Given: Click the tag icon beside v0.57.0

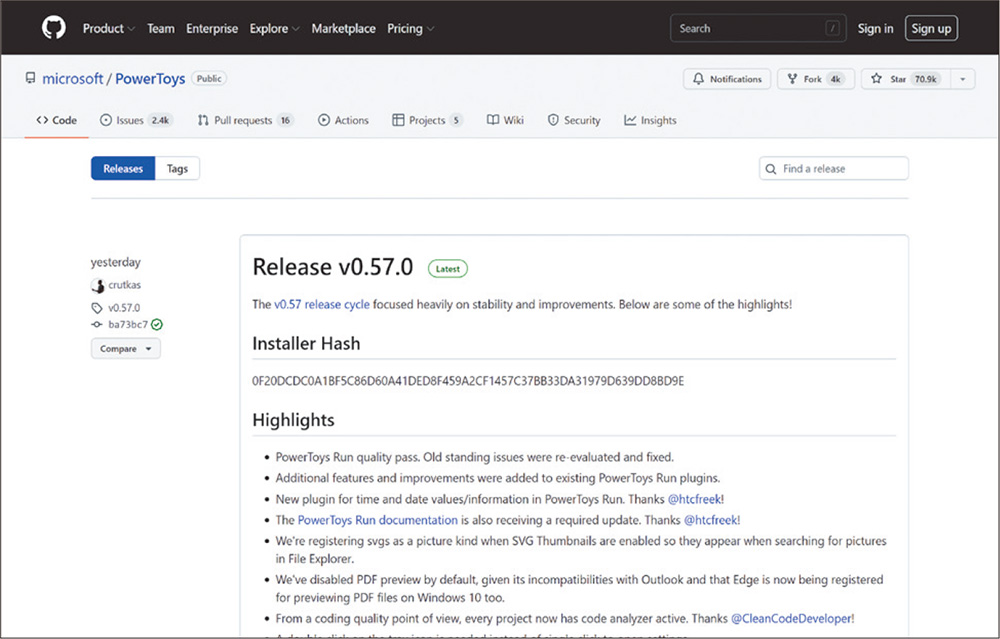Looking at the screenshot, I should (x=97, y=308).
